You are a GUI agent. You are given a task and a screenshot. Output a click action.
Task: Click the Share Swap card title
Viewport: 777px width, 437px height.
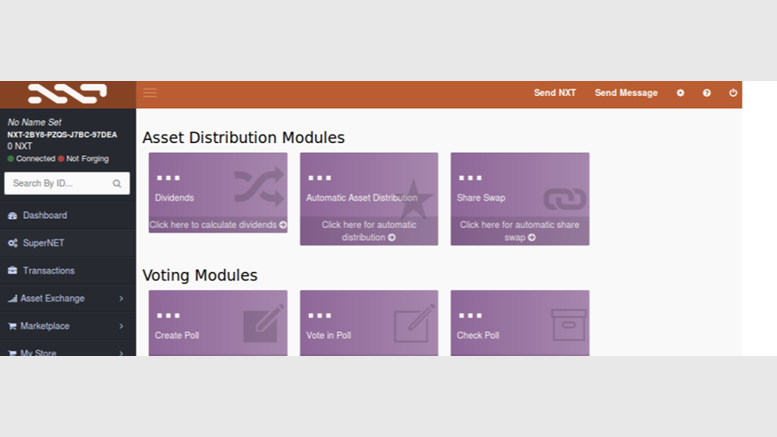(481, 198)
